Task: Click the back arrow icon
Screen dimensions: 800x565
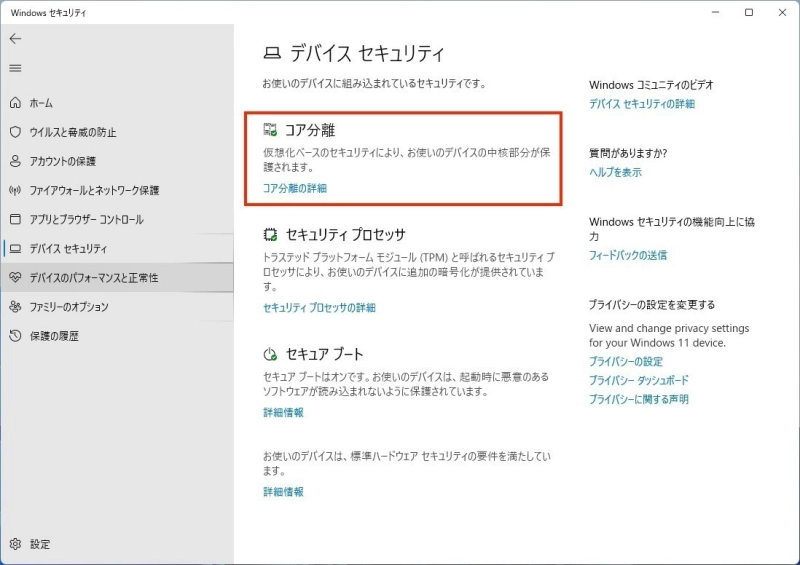Action: [x=15, y=39]
